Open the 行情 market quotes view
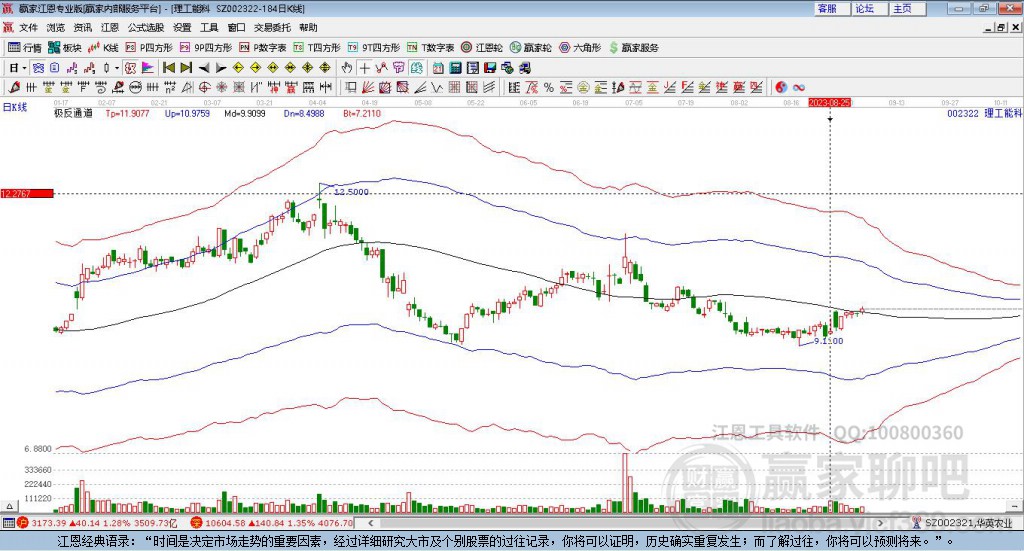 (24, 48)
